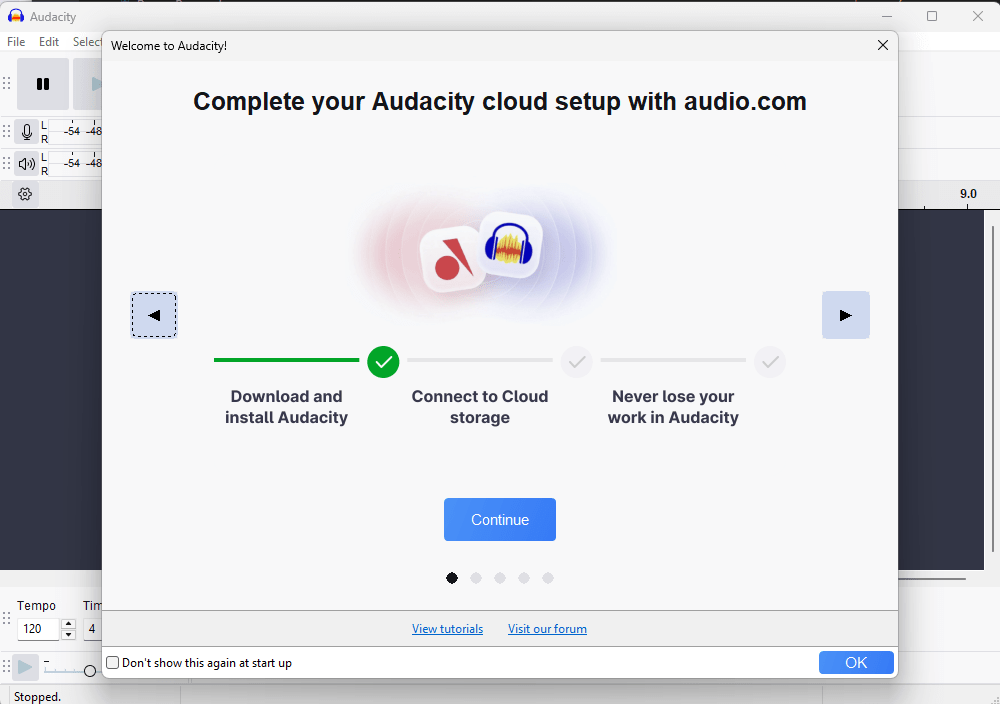Viewport: 1000px width, 704px height.
Task: Click the Pause button in transport toolbar
Action: tap(43, 84)
